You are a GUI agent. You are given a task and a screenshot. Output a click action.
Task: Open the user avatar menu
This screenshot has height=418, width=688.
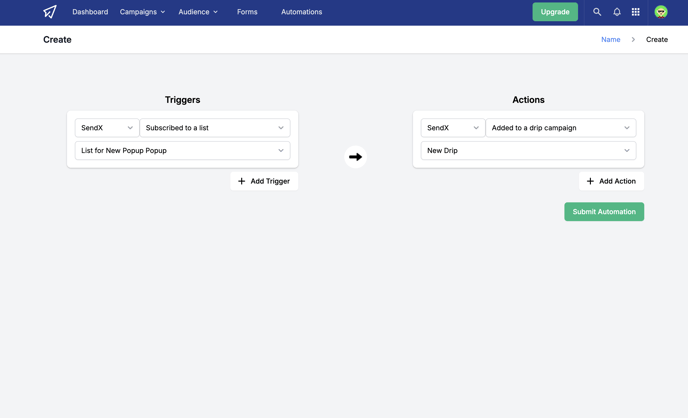661,12
